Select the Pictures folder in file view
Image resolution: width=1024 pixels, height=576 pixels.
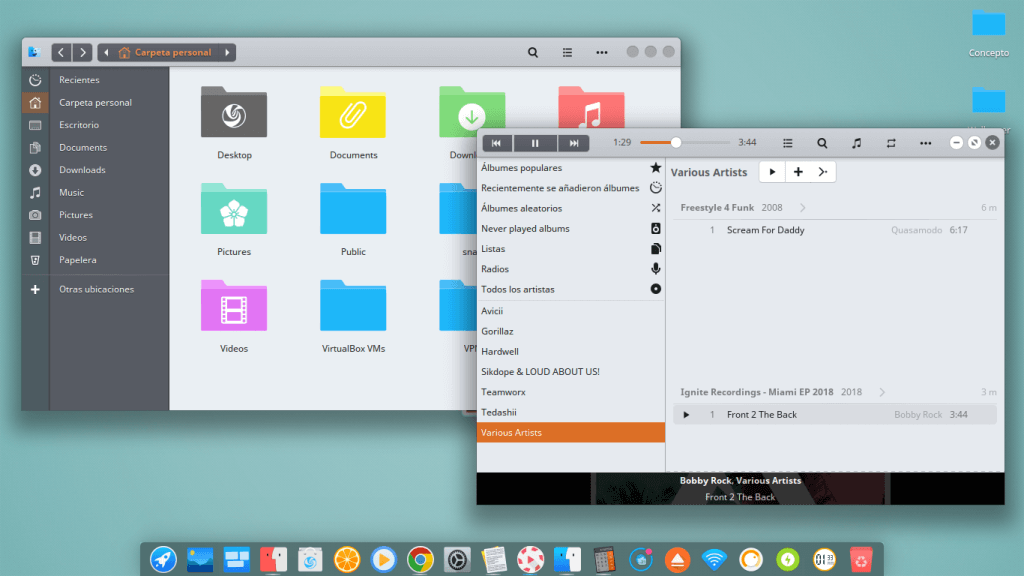coord(234,219)
